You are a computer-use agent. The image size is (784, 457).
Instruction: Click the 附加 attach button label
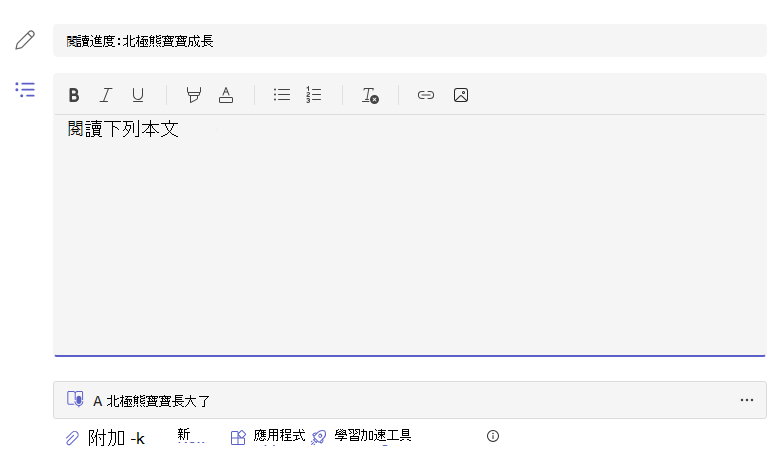point(116,438)
